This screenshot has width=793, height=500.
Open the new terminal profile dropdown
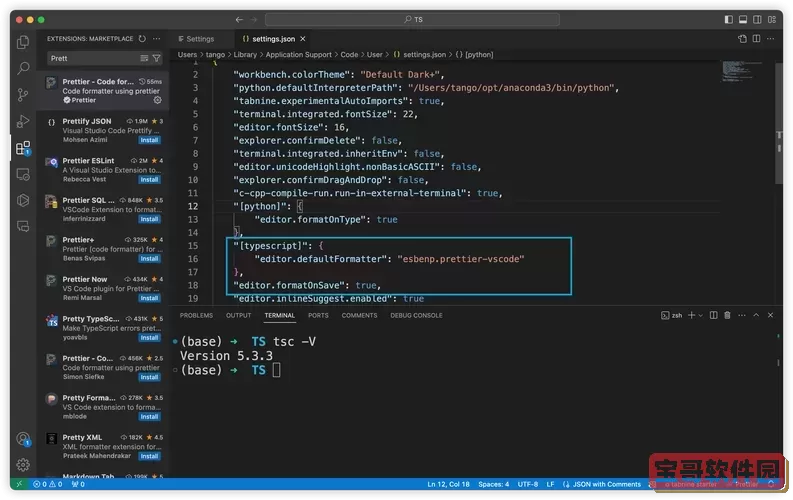tap(700, 315)
